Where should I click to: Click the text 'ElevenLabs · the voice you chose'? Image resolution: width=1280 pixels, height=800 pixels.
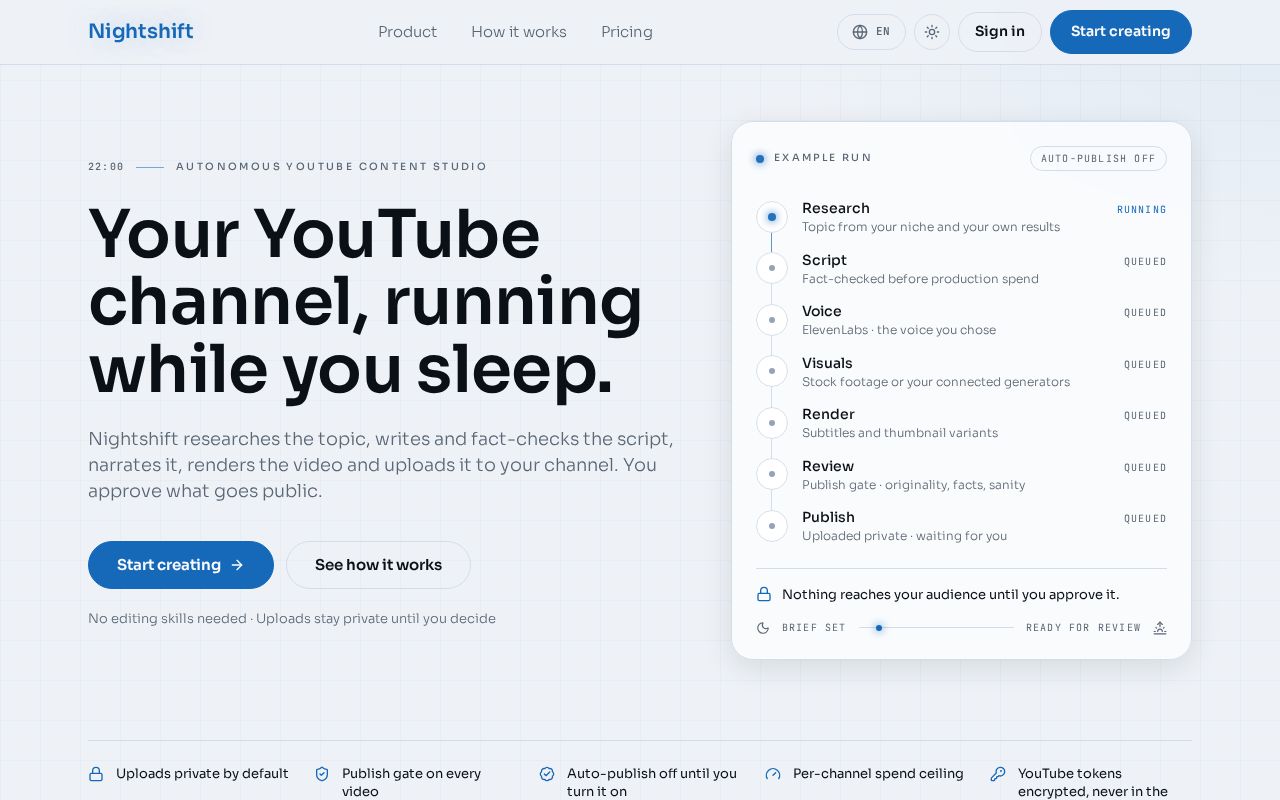(899, 330)
